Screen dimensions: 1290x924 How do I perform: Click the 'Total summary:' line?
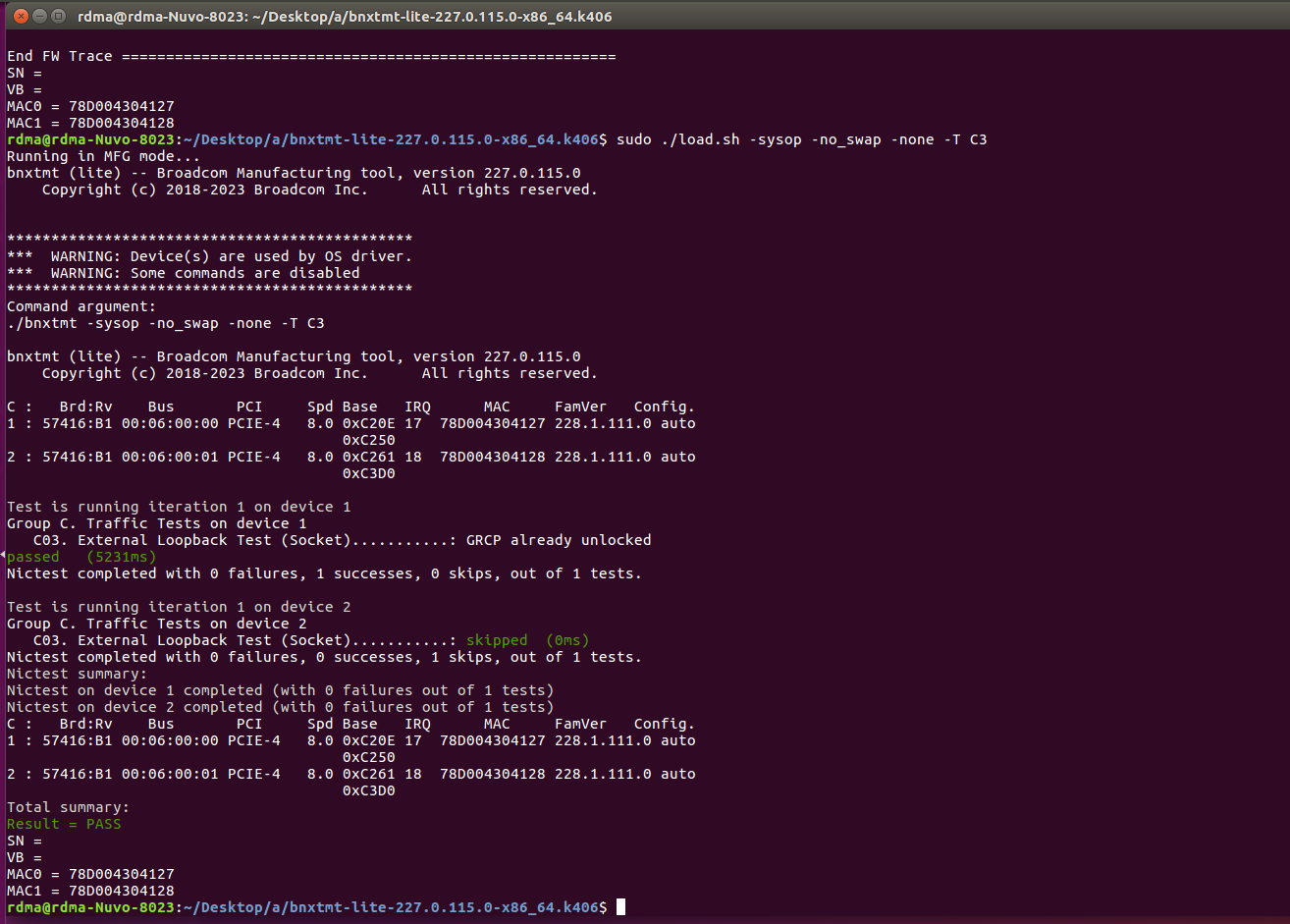point(68,807)
